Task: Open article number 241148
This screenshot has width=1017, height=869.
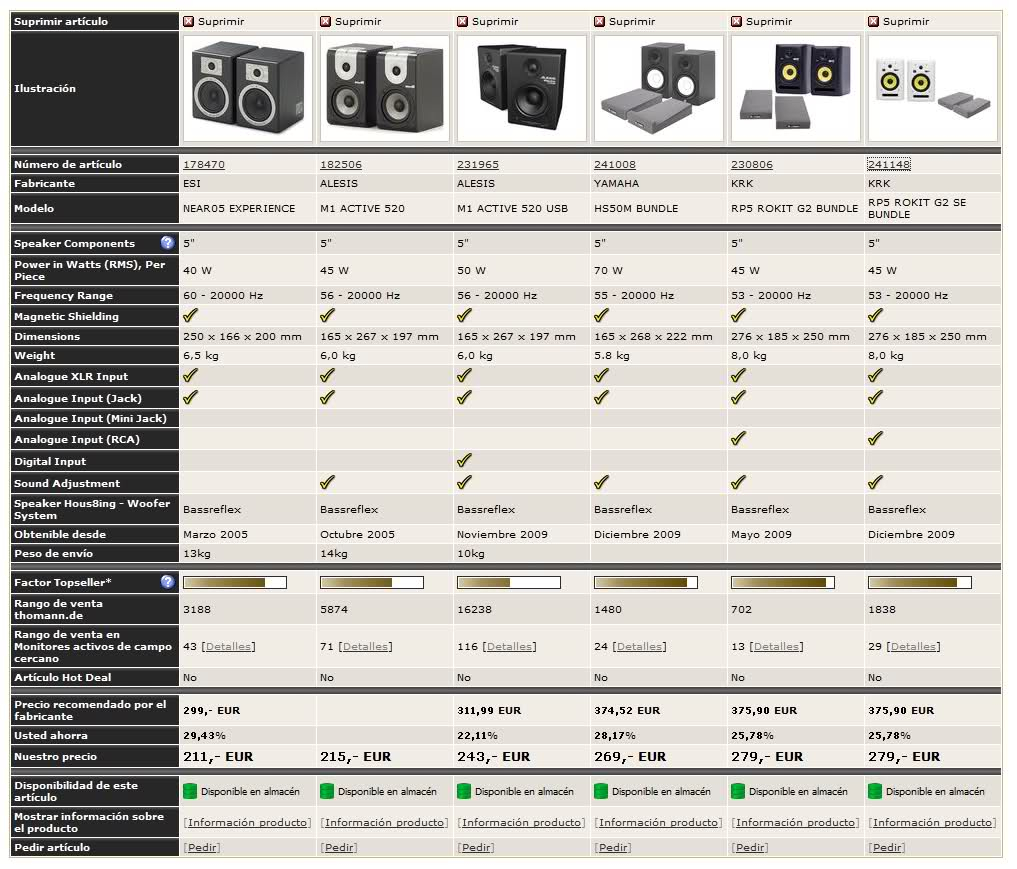Action: [x=889, y=165]
